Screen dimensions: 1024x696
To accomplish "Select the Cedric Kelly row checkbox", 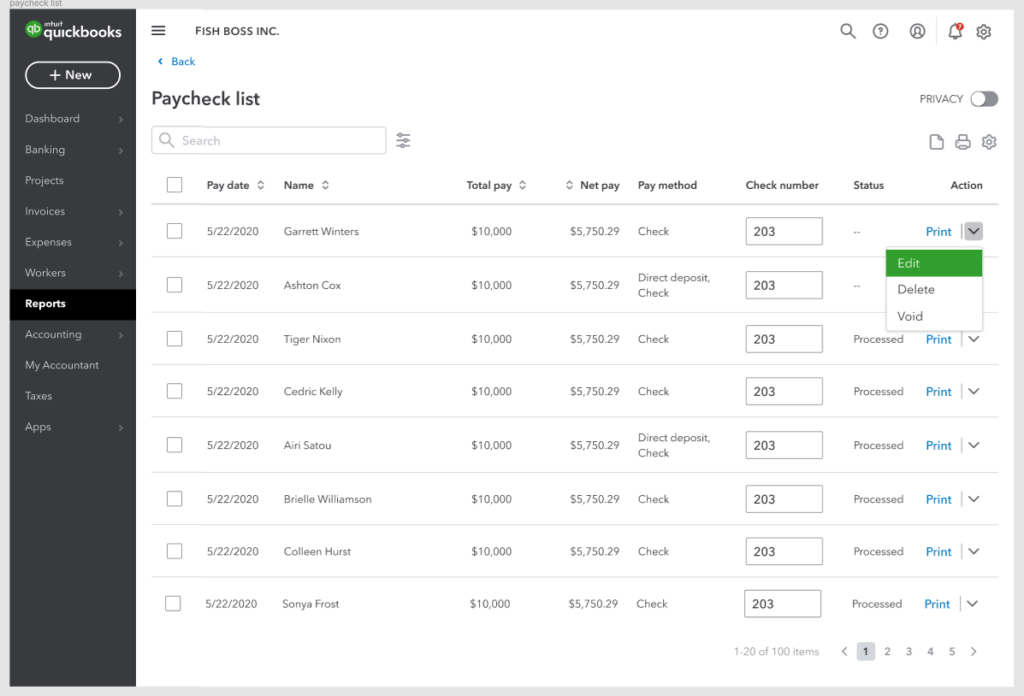I will [x=174, y=391].
